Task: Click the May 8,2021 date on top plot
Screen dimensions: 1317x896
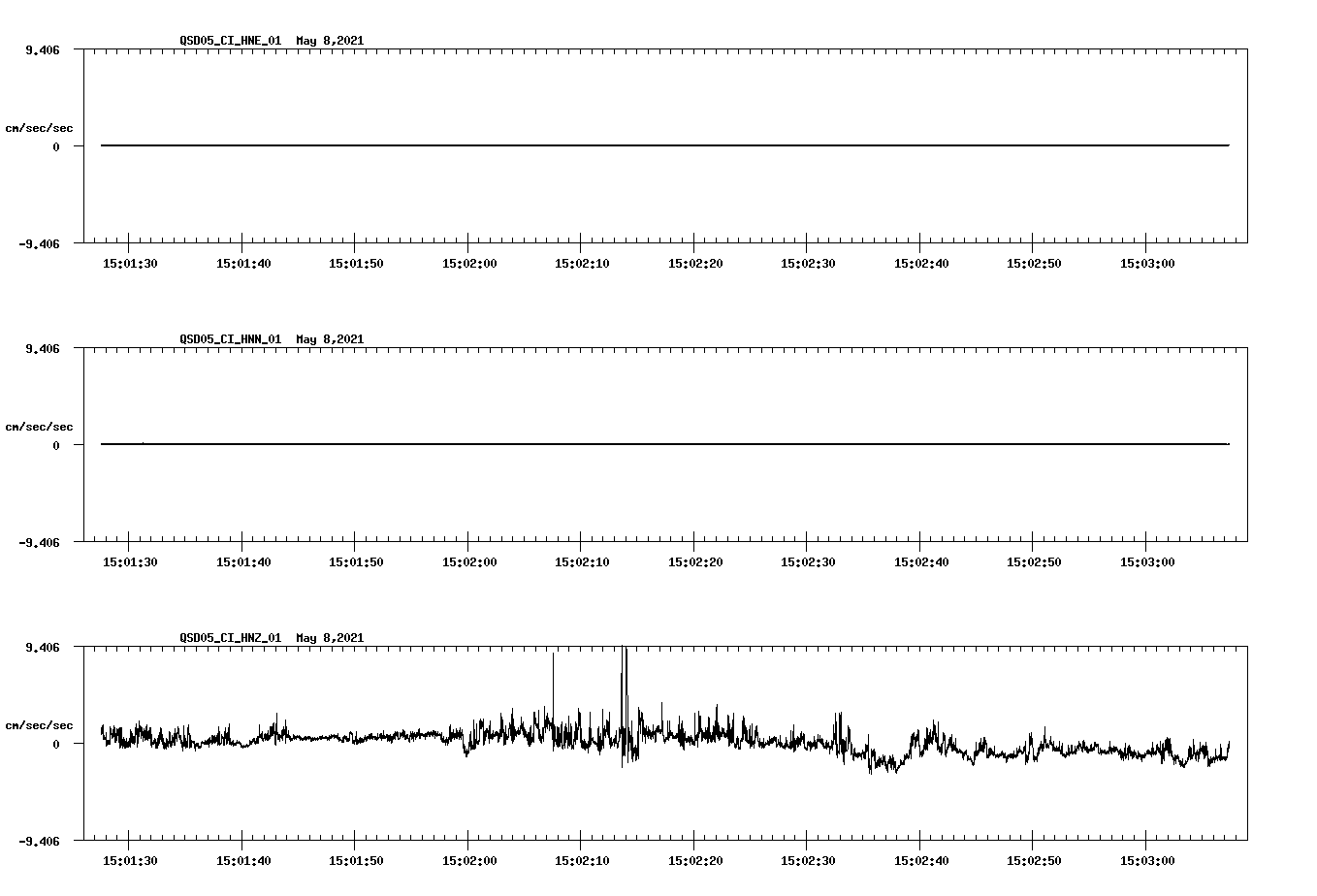Action: [x=330, y=42]
